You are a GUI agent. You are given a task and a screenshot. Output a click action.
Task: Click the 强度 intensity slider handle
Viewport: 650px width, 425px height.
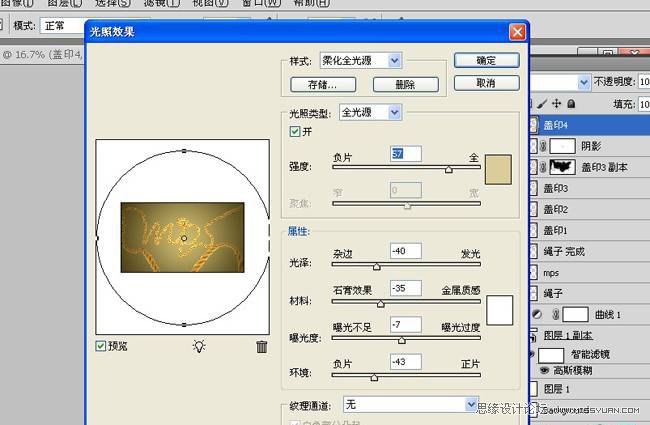tap(449, 169)
